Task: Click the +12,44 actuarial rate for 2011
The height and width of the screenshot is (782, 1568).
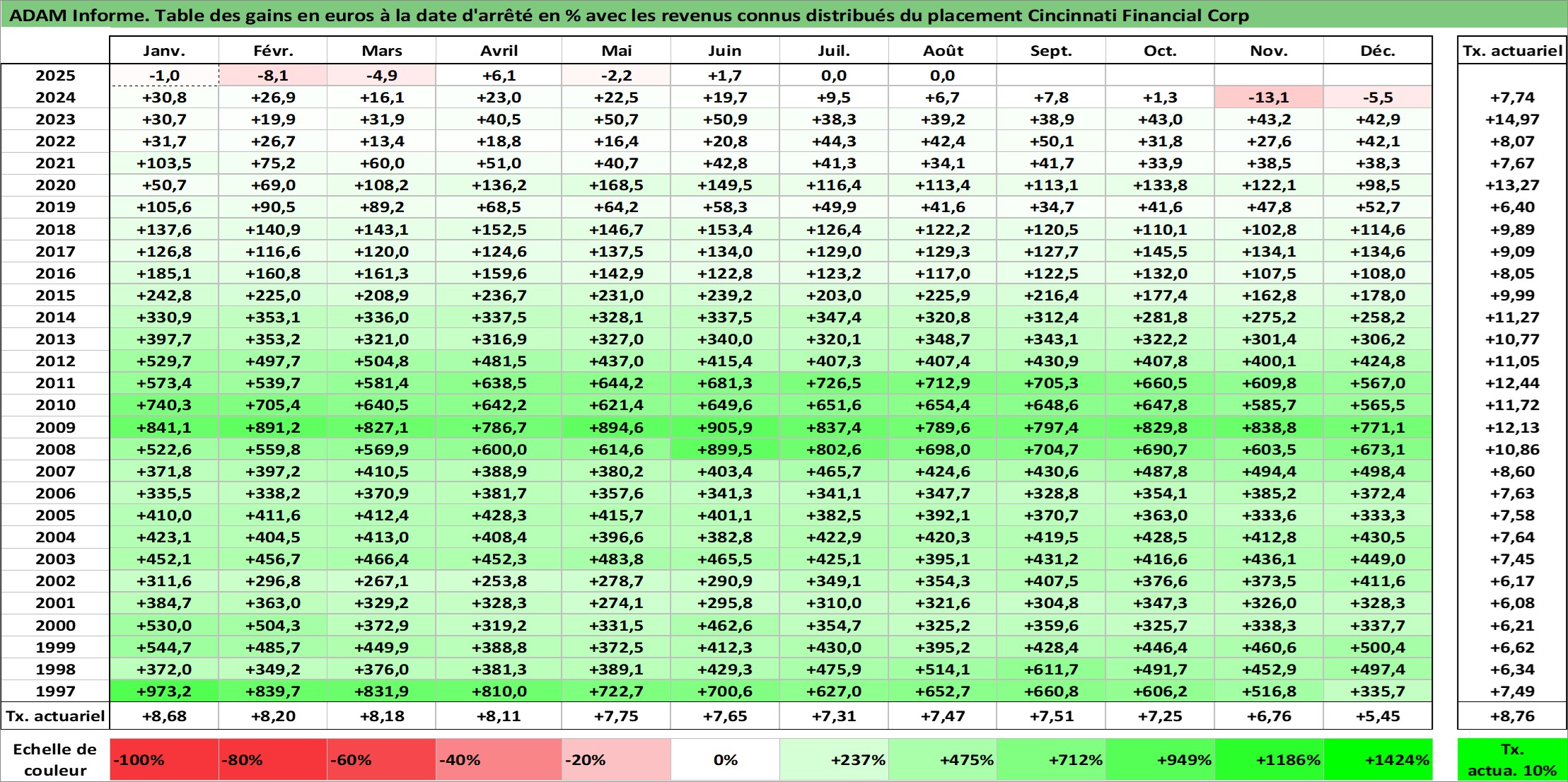Action: (x=1512, y=383)
